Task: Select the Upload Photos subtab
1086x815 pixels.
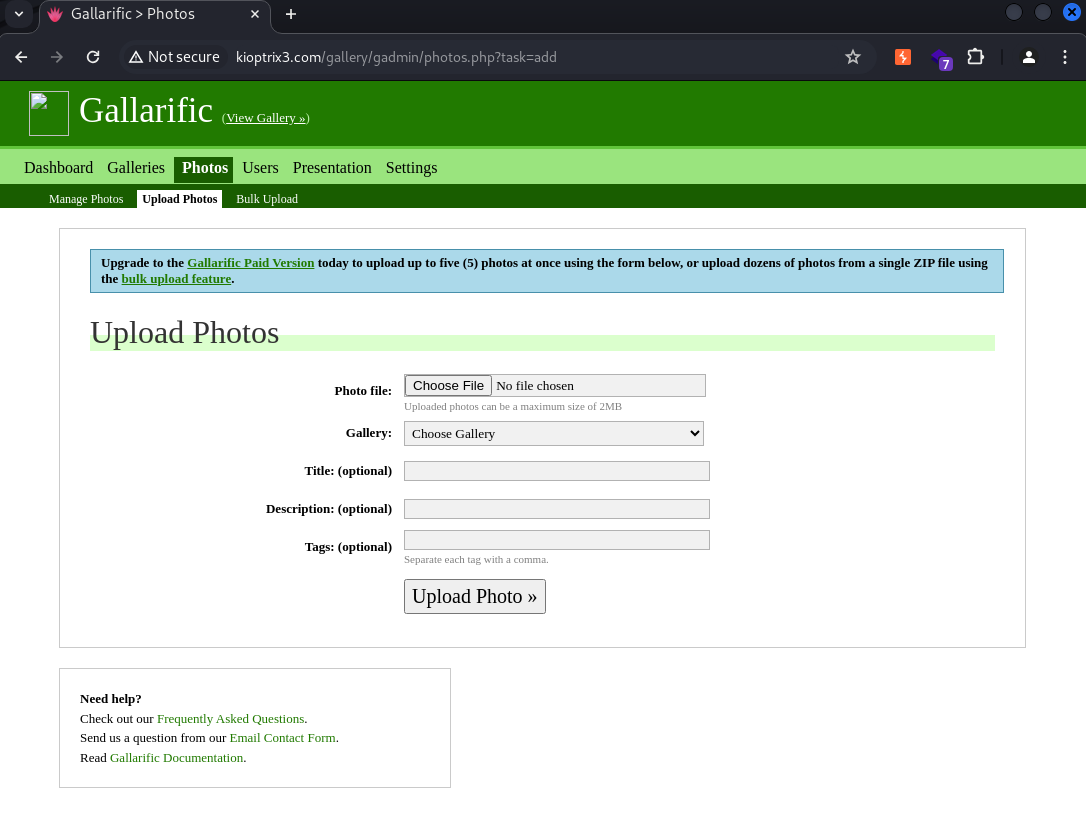Action: 179,199
